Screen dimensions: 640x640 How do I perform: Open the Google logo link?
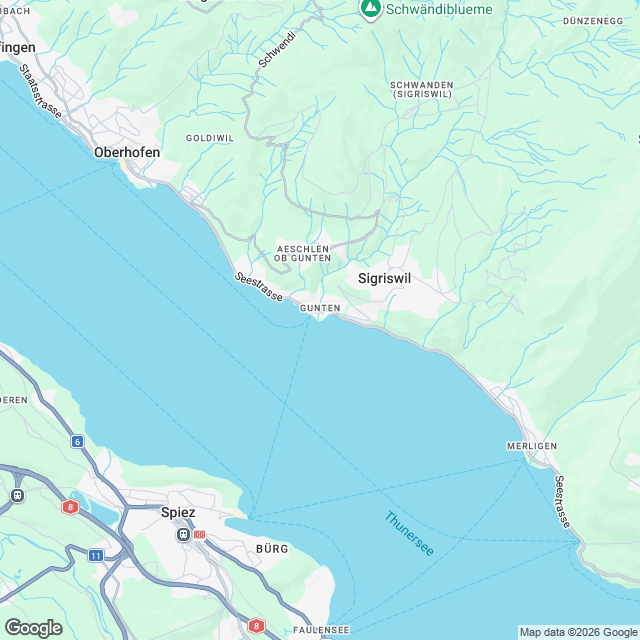click(x=34, y=628)
